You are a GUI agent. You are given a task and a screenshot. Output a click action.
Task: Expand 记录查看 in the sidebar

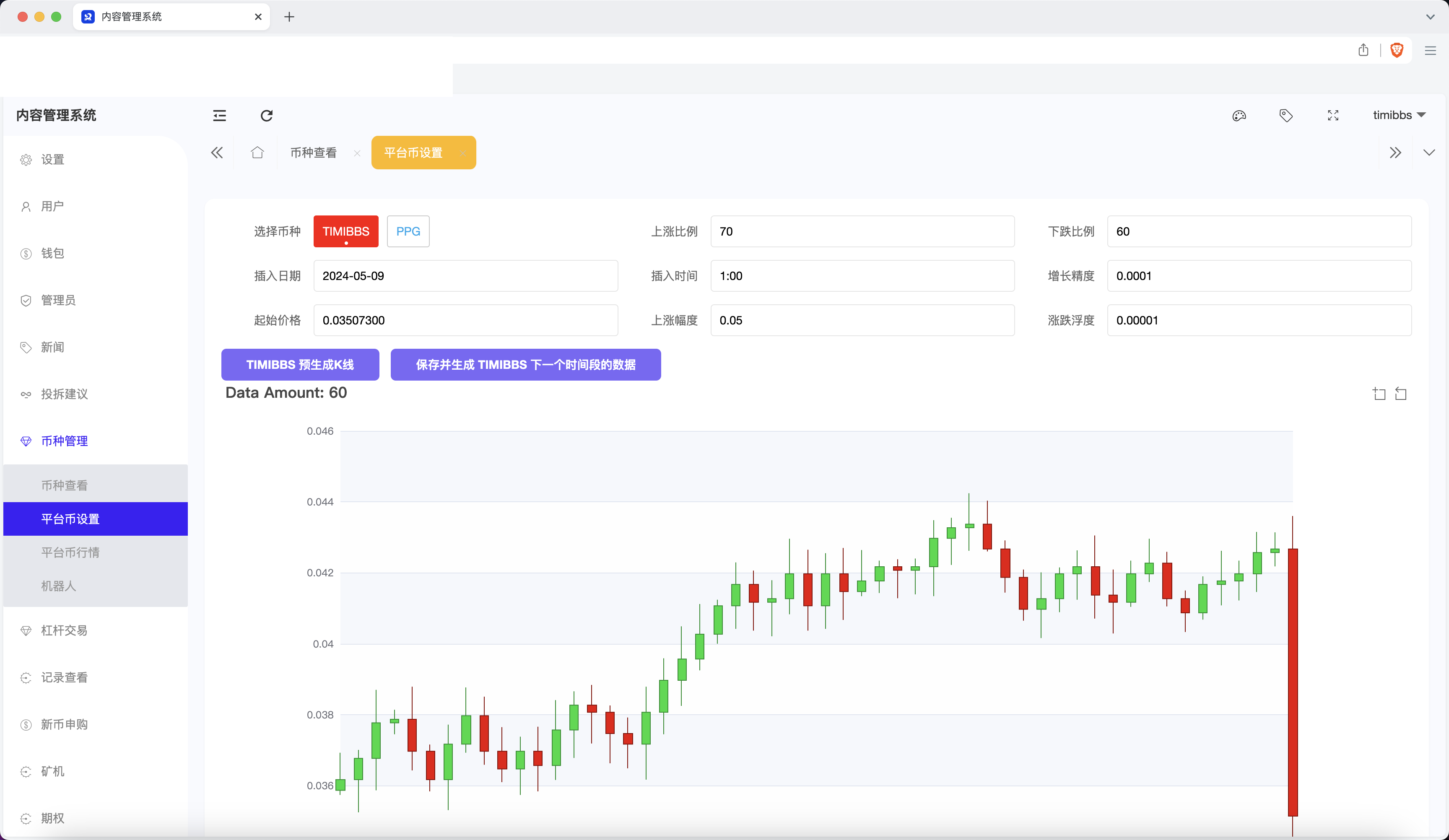96,677
